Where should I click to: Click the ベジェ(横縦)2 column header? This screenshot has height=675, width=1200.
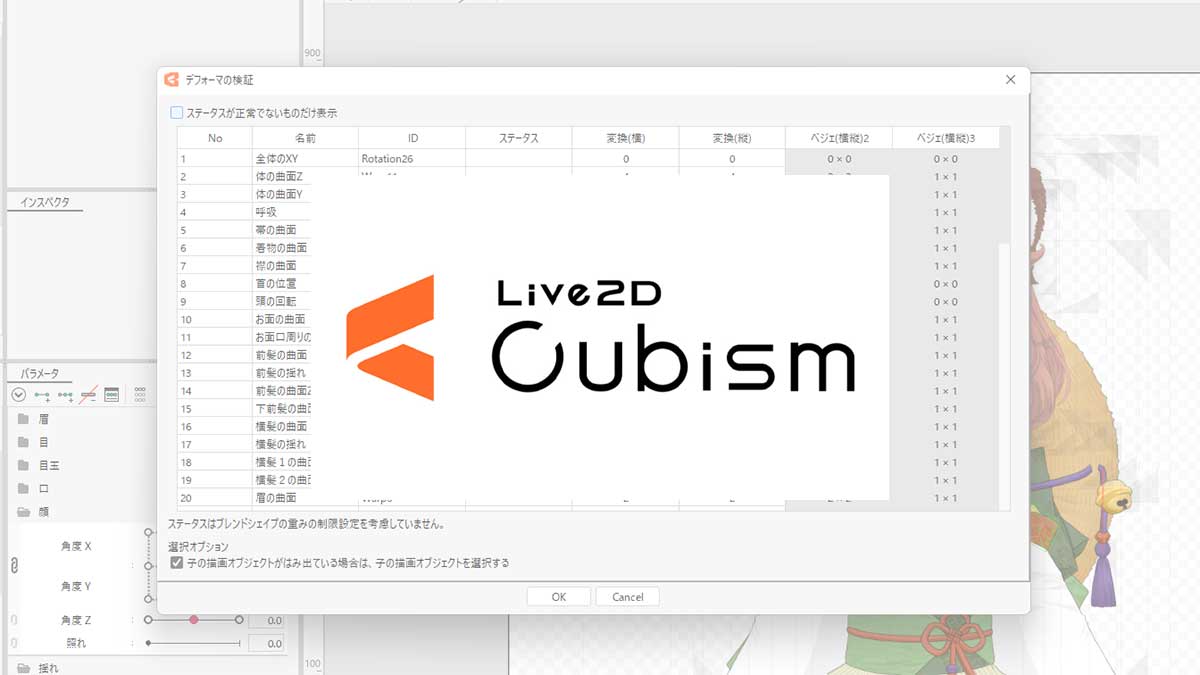point(839,138)
